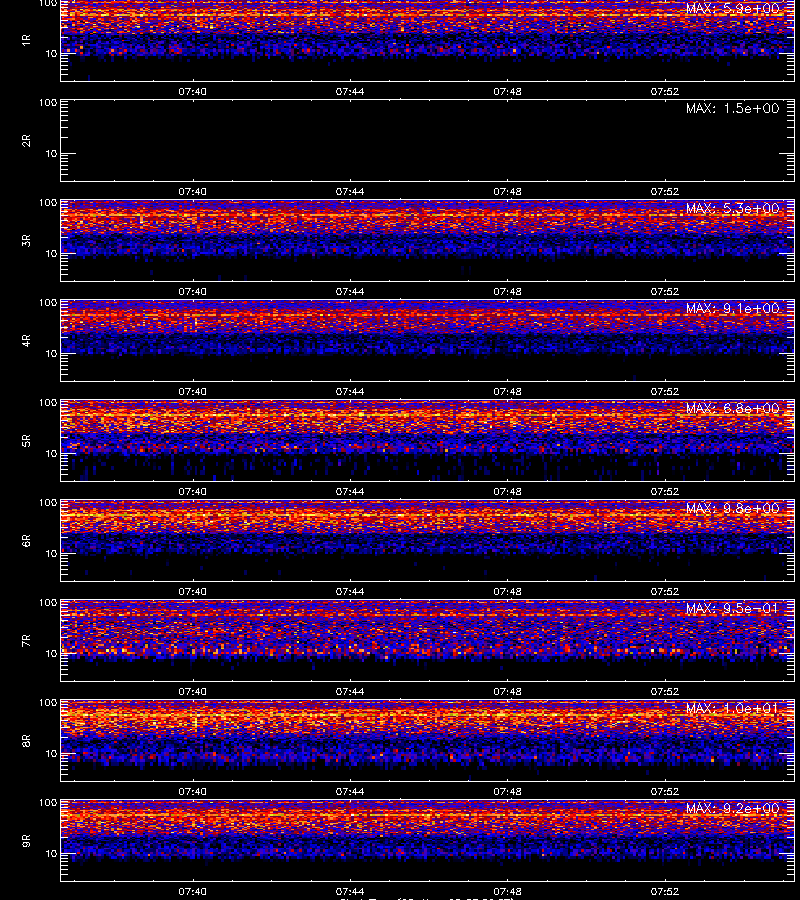The image size is (800, 900).
Task: Click the 4R panel axis label
Action: [26, 340]
